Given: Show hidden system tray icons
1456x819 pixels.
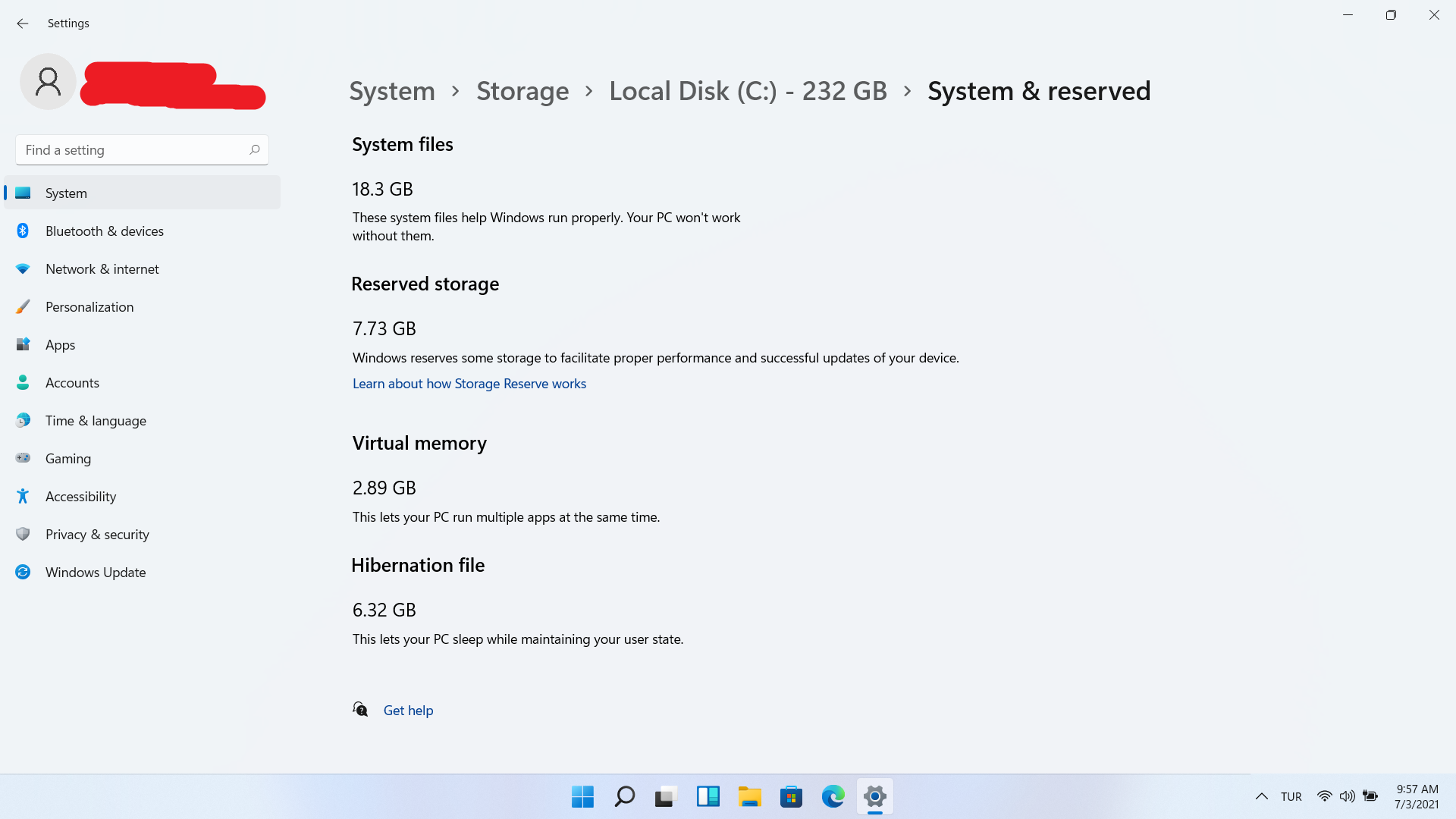Looking at the screenshot, I should coord(1261,796).
